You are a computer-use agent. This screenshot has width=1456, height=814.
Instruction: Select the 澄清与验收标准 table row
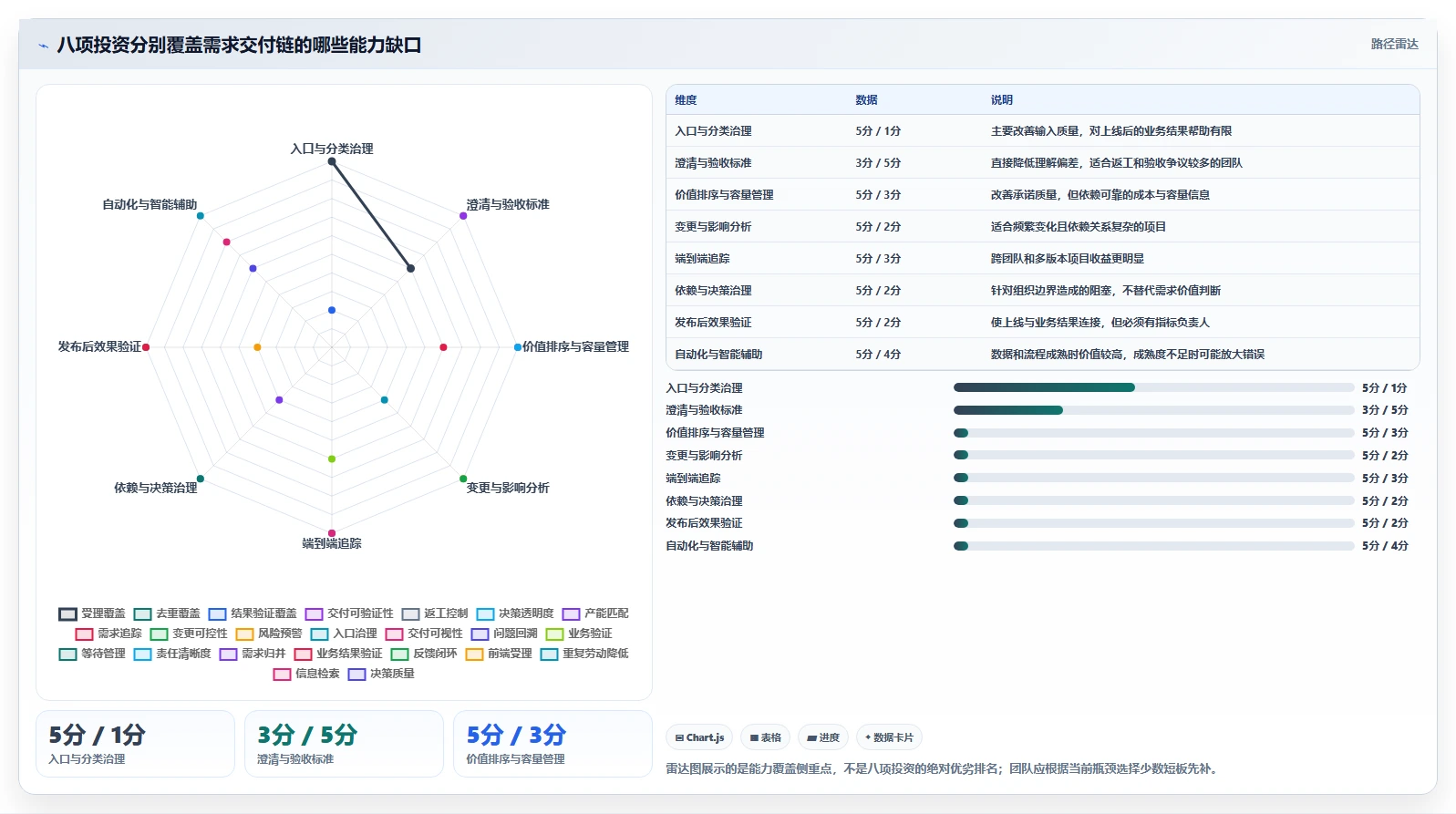(x=1042, y=163)
